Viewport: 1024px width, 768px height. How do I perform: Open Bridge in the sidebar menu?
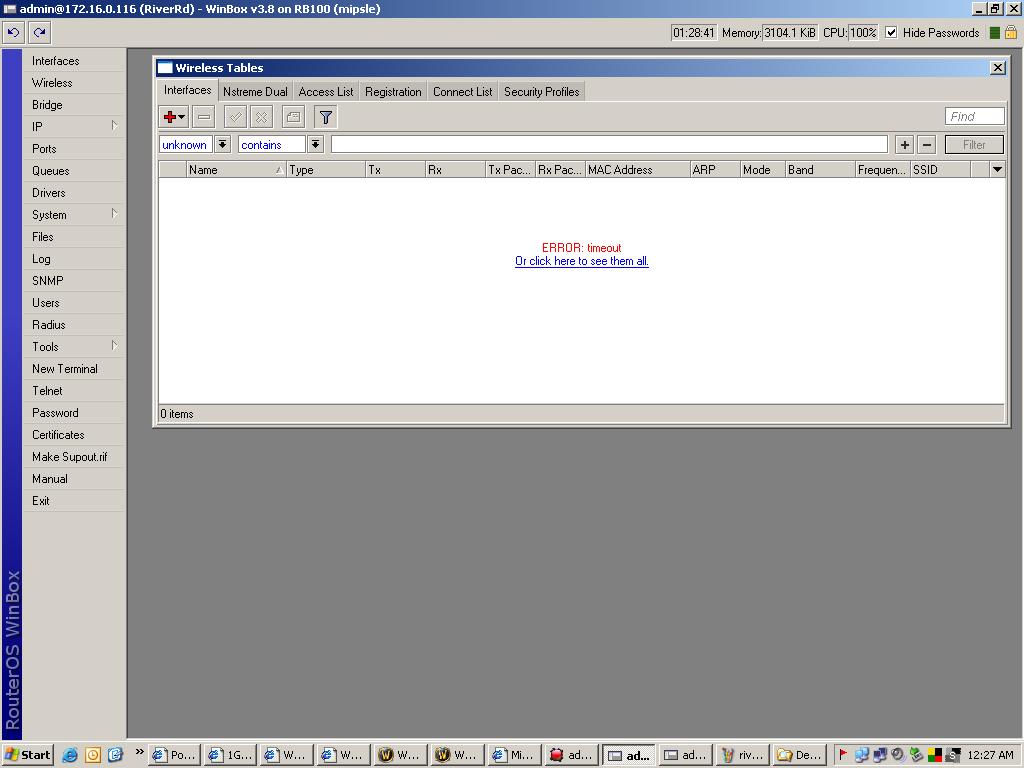click(73, 104)
